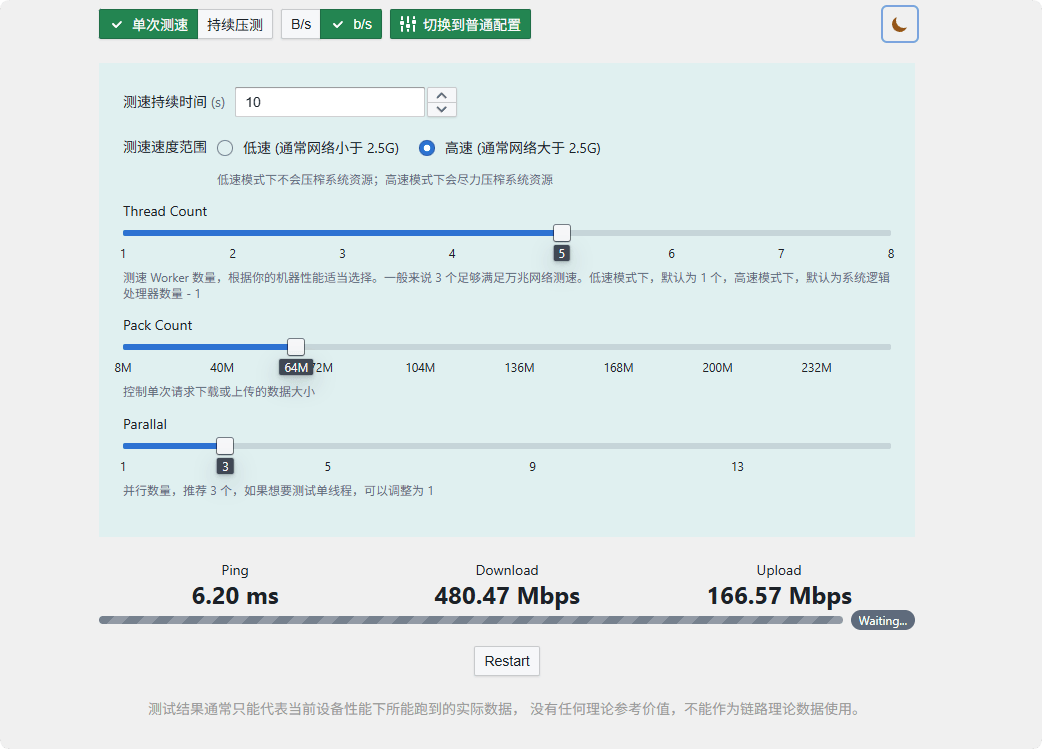Click the Pack Count slider handle at 64M
Screen dimensions: 1042x749
[x=295, y=346]
